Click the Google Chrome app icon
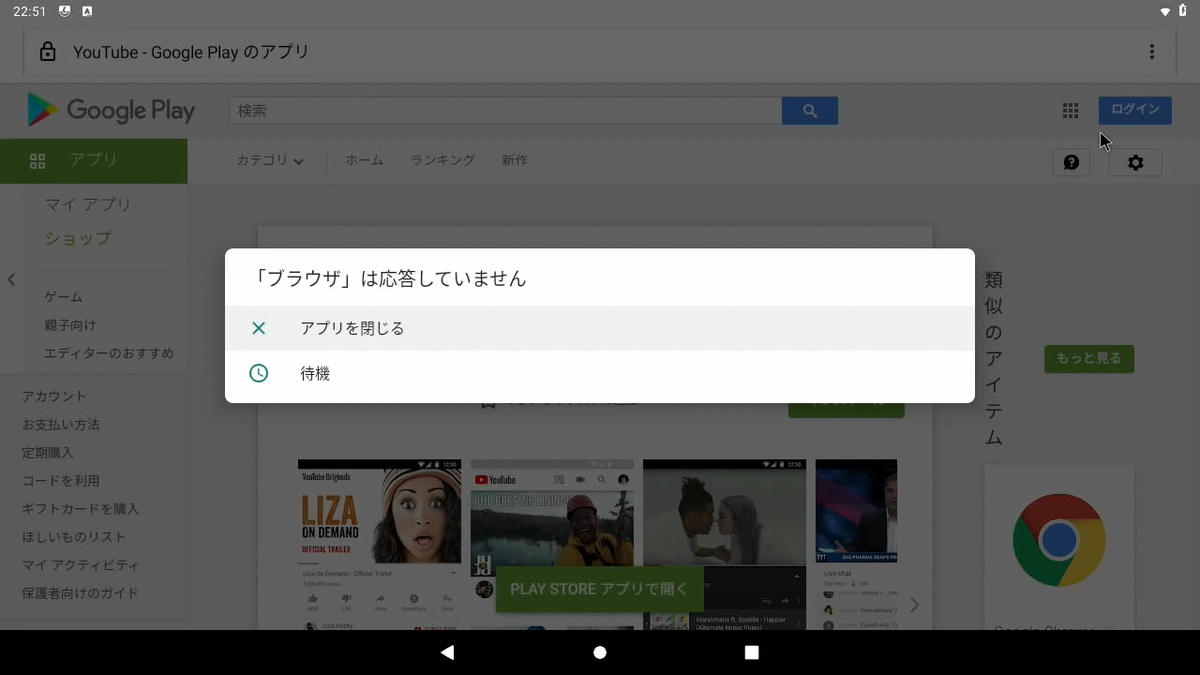Image resolution: width=1200 pixels, height=675 pixels. tap(1059, 540)
